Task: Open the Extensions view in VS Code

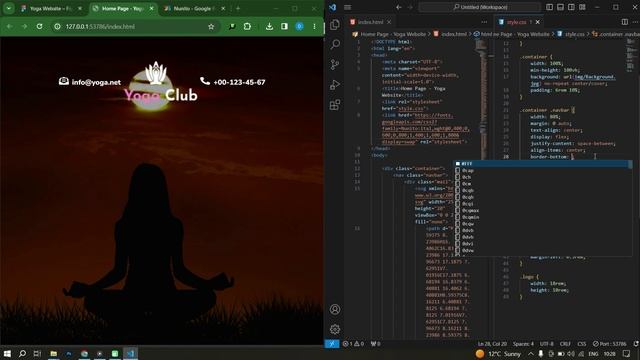Action: click(335, 105)
